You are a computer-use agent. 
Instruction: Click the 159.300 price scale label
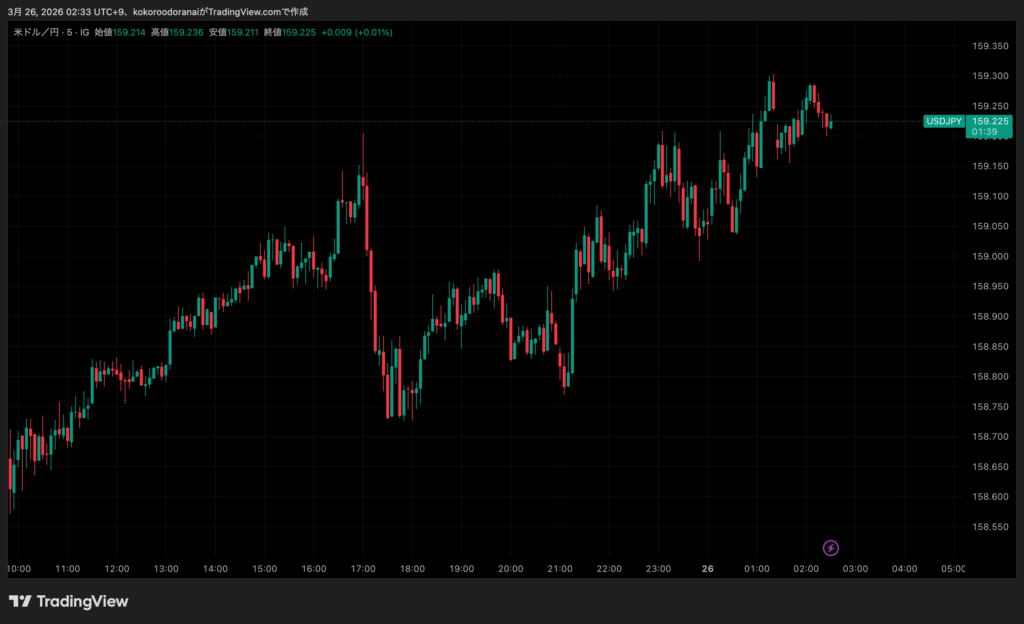coord(989,76)
